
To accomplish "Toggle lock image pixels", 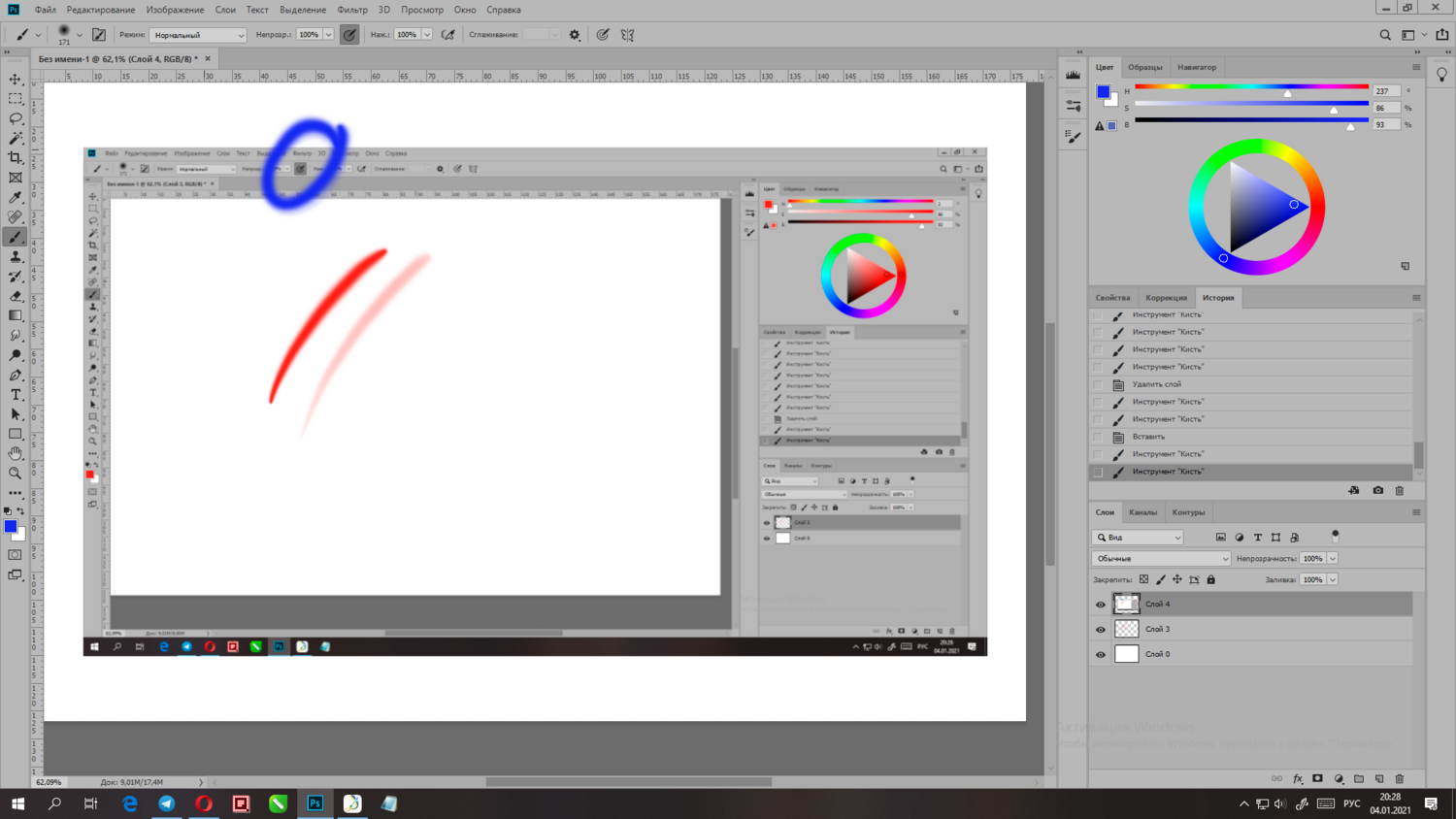I will point(1161,579).
